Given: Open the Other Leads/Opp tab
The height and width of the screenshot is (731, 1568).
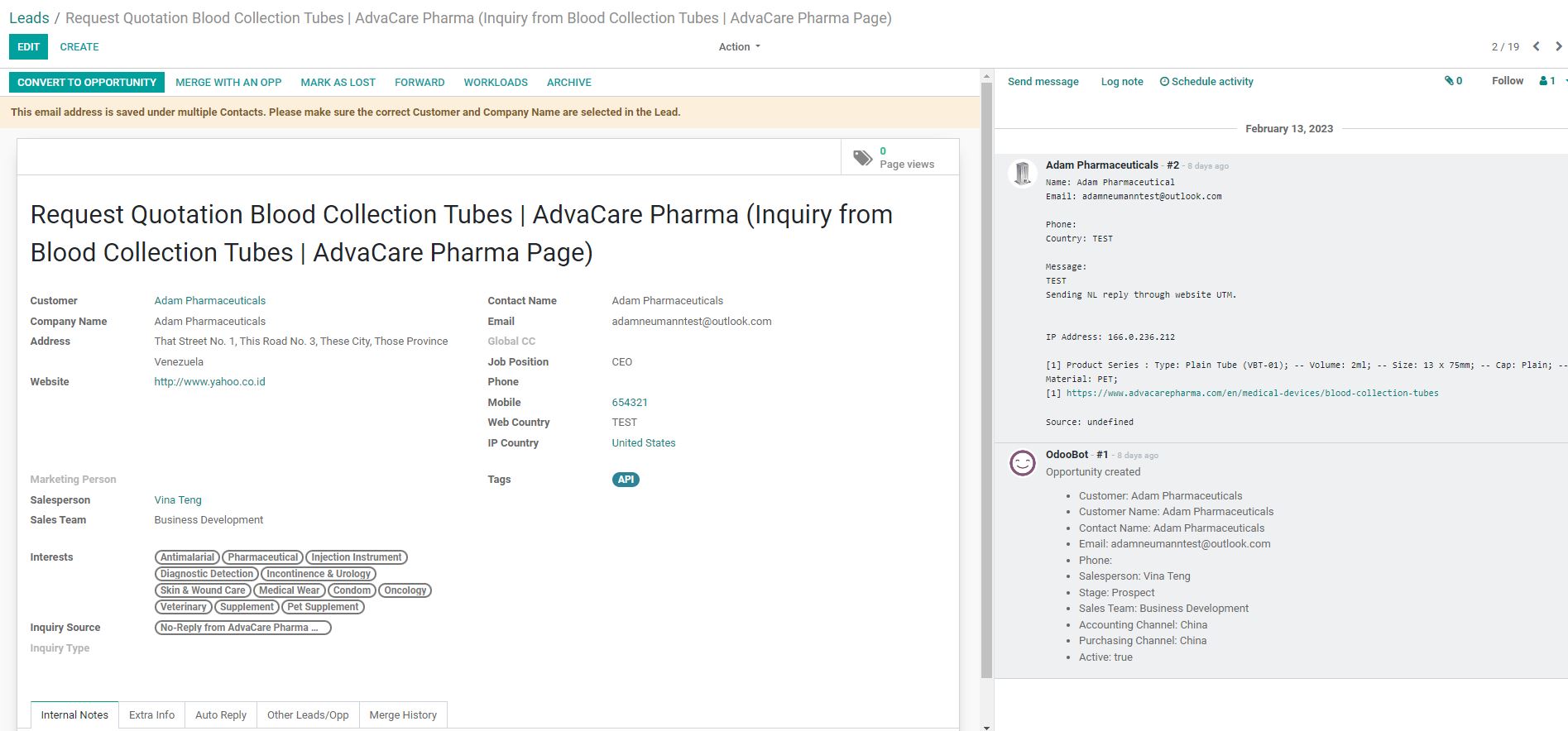Looking at the screenshot, I should (x=308, y=715).
